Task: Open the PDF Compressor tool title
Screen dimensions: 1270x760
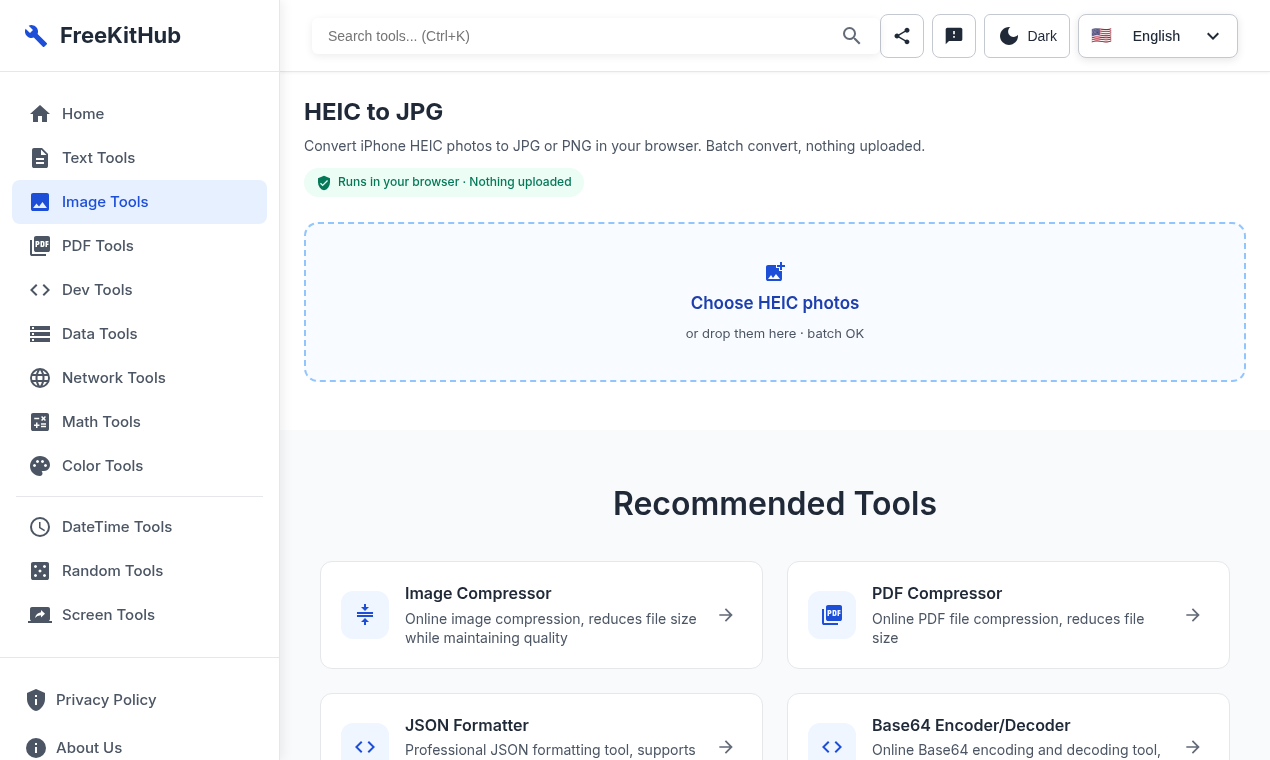Action: (x=937, y=593)
